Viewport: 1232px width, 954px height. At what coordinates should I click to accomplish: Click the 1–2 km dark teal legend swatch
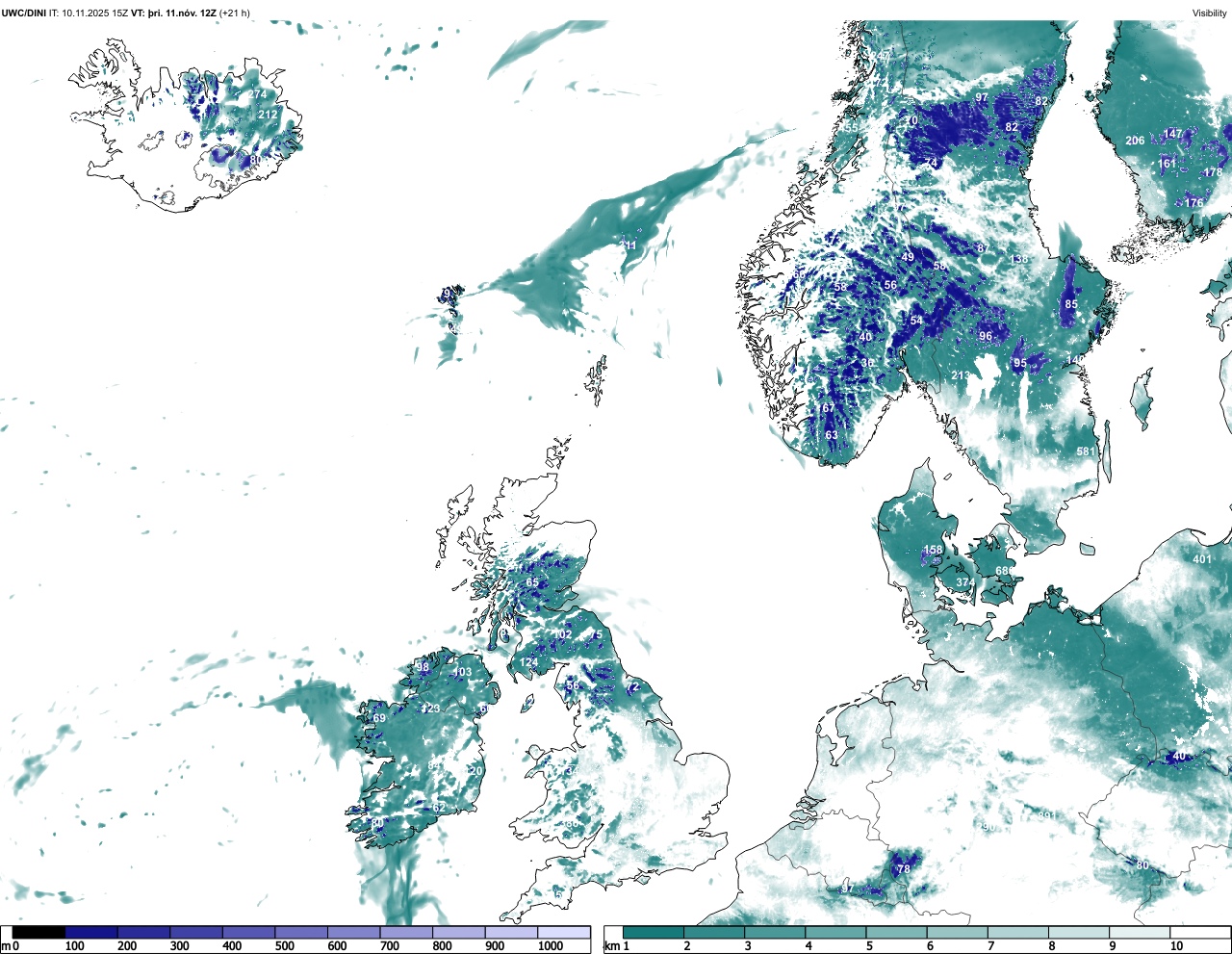(x=654, y=932)
